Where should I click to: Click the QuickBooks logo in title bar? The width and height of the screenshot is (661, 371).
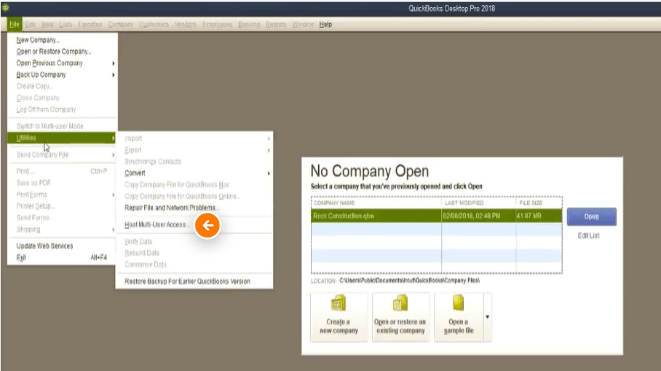pos(5,8)
